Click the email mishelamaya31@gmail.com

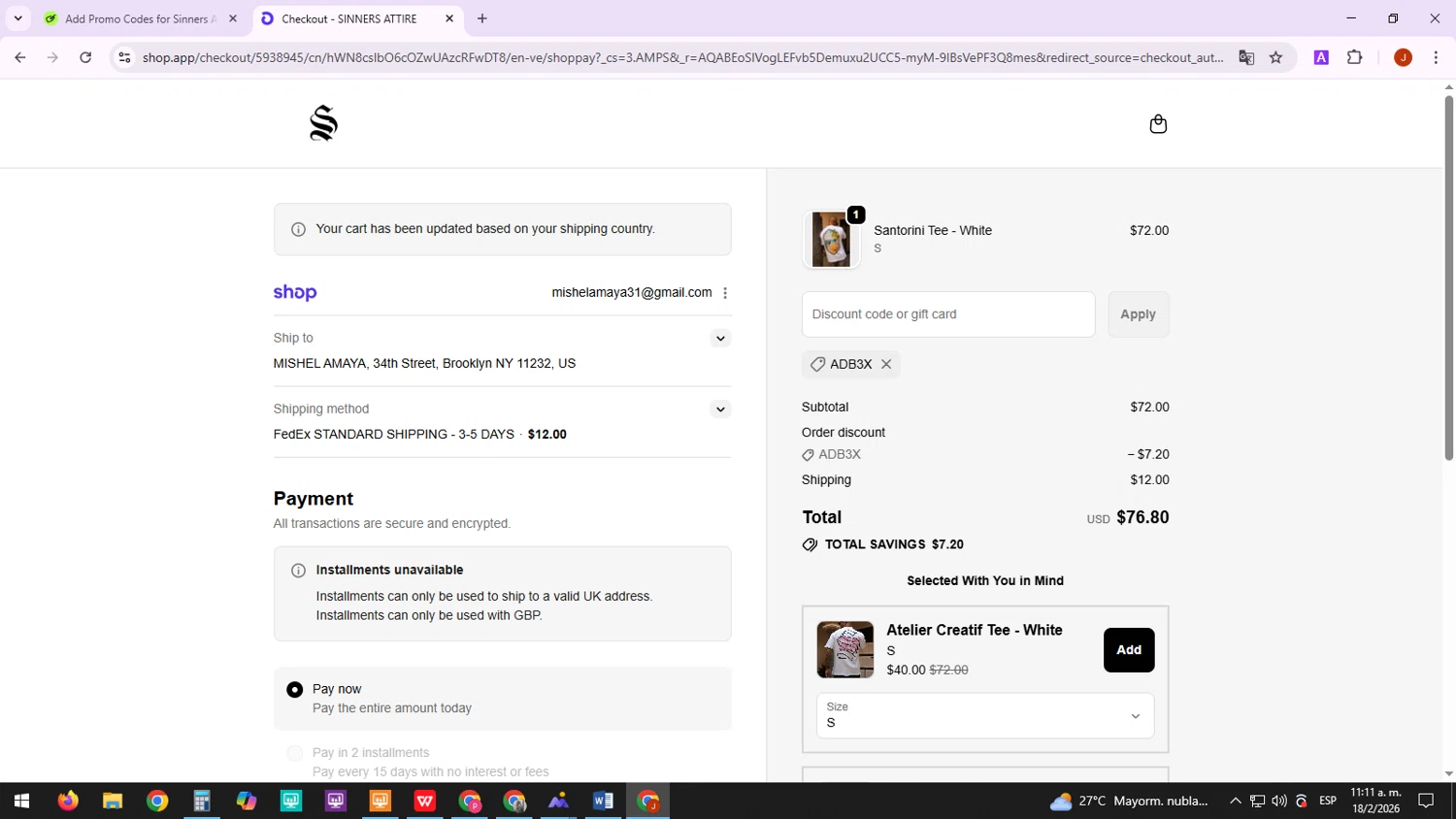[632, 292]
